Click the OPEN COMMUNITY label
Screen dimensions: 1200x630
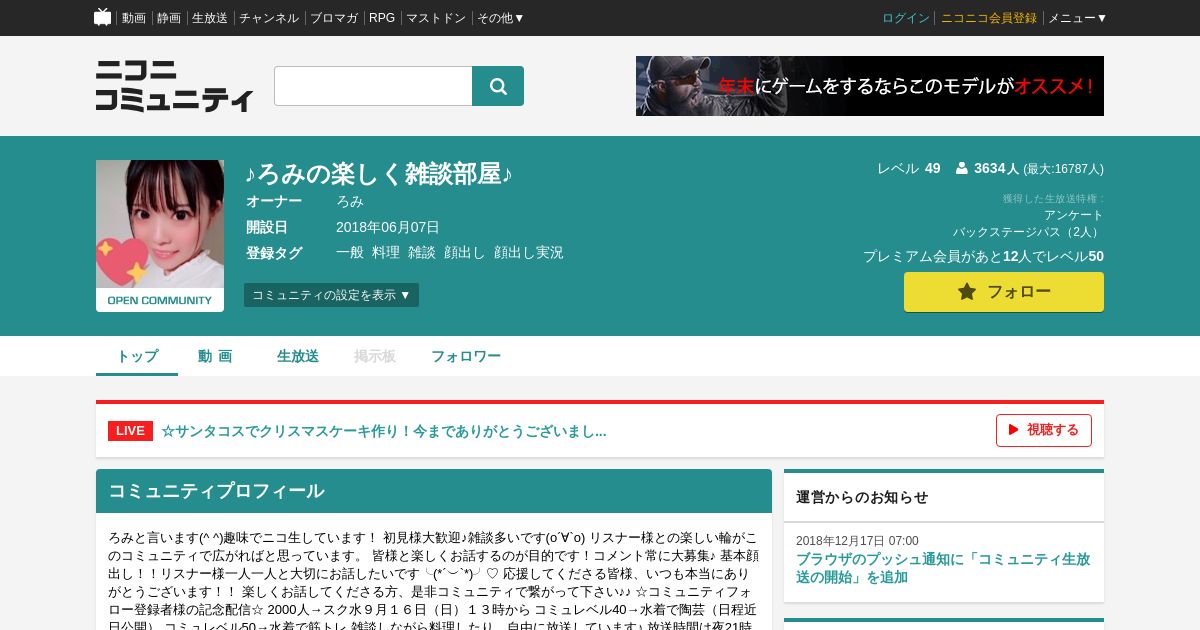[x=160, y=300]
